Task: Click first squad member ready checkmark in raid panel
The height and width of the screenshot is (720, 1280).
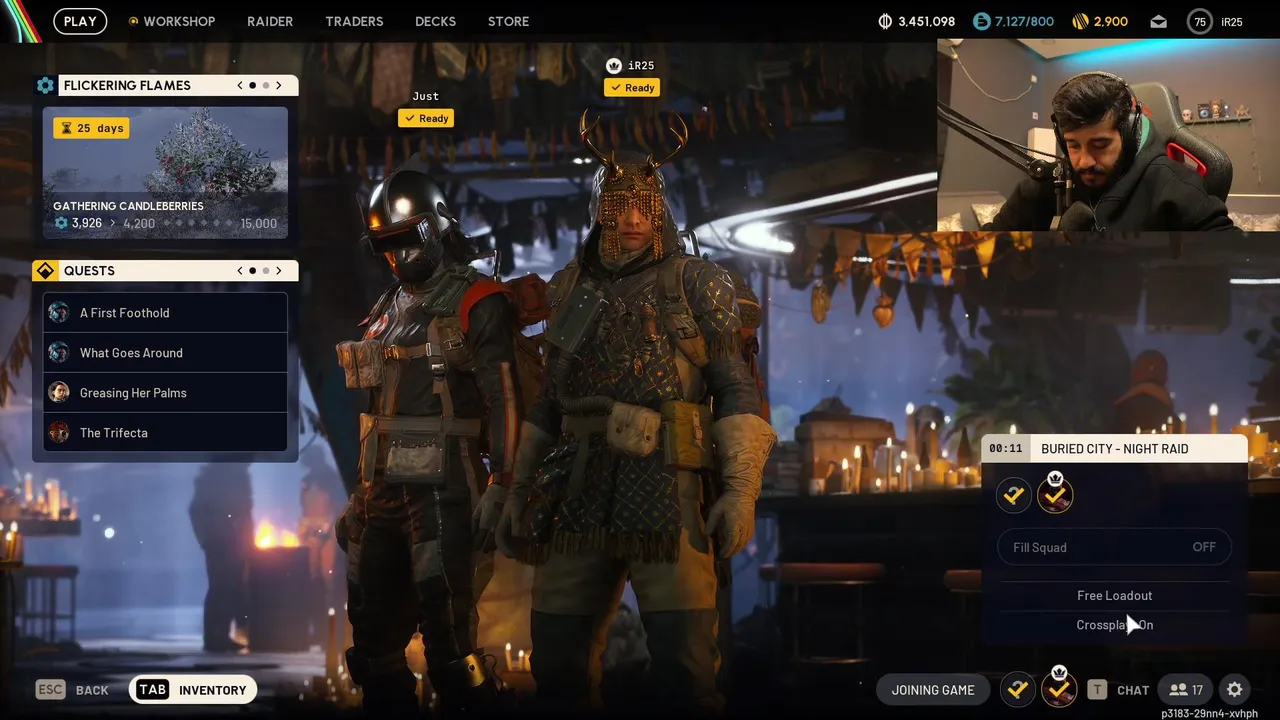Action: click(1014, 495)
